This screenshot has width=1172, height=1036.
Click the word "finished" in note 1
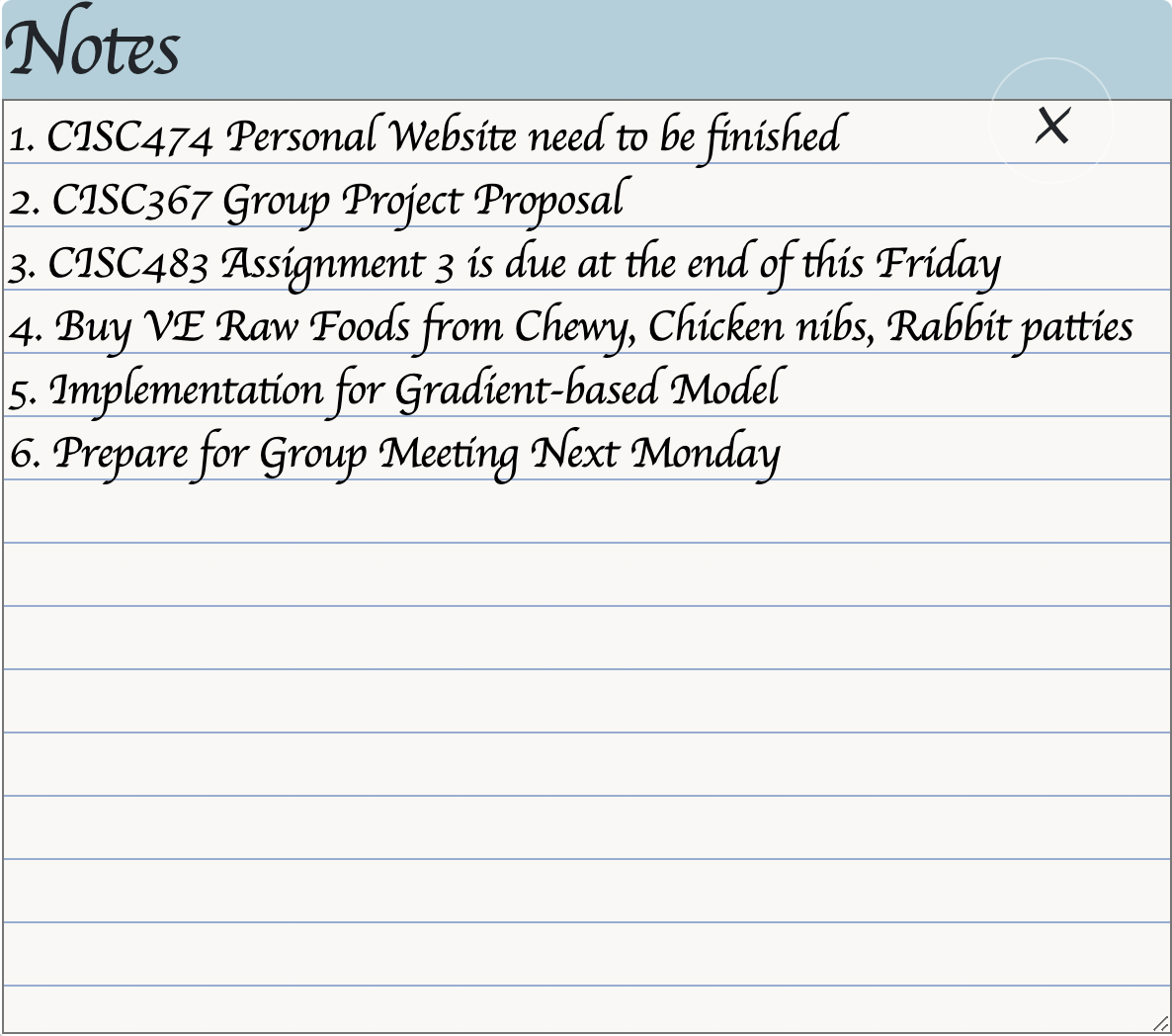tap(773, 135)
